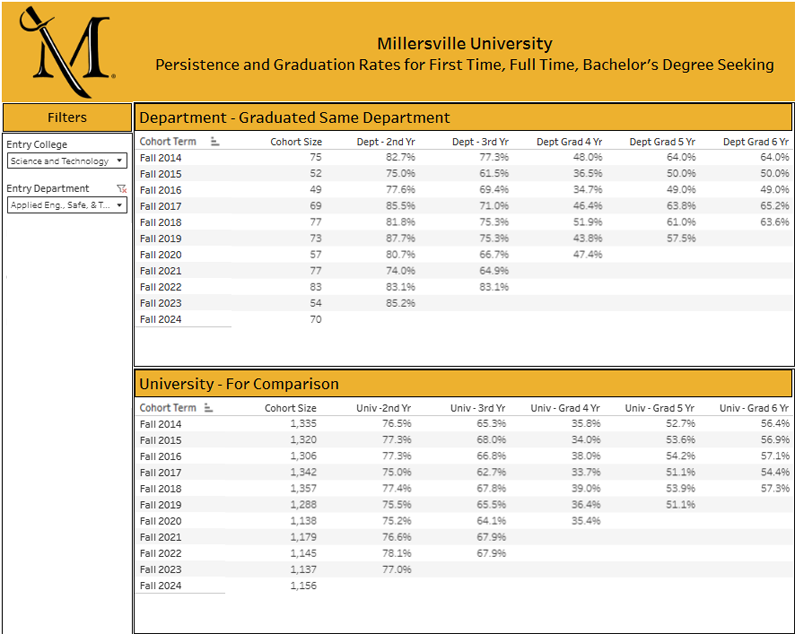Click the sort icon beside University Cohort Term

pyautogui.click(x=208, y=408)
